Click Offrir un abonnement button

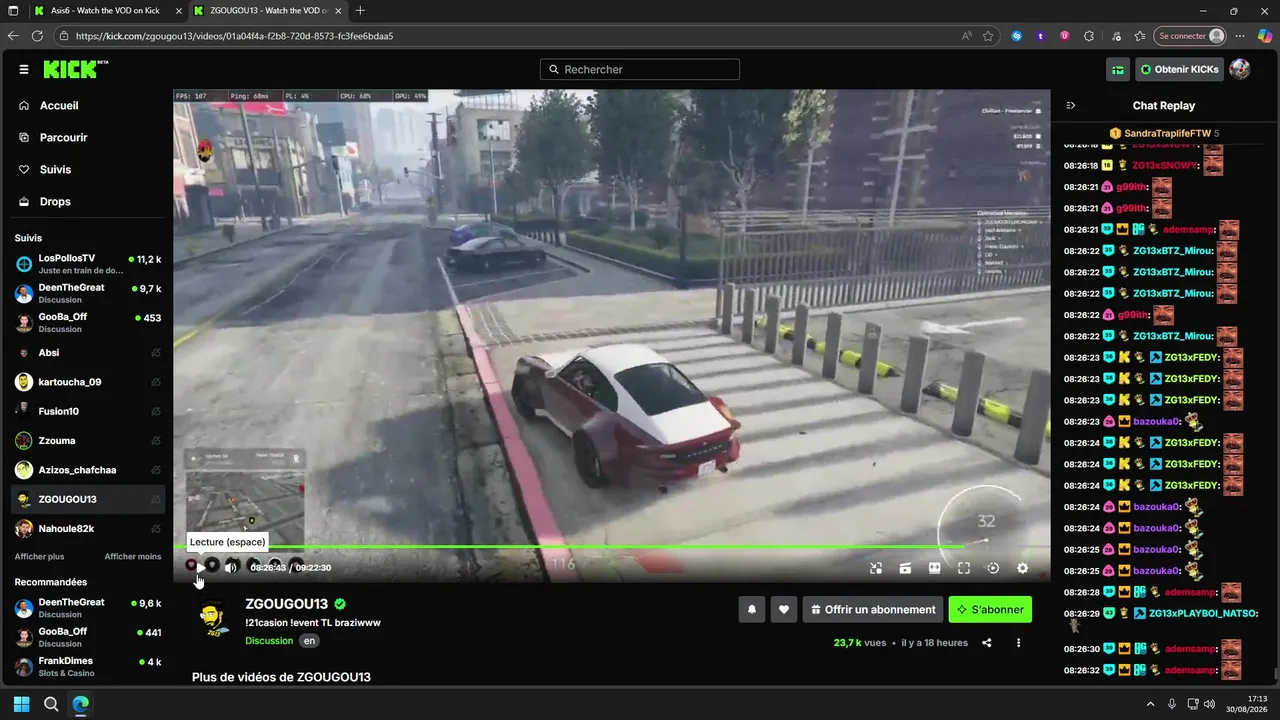(x=874, y=609)
